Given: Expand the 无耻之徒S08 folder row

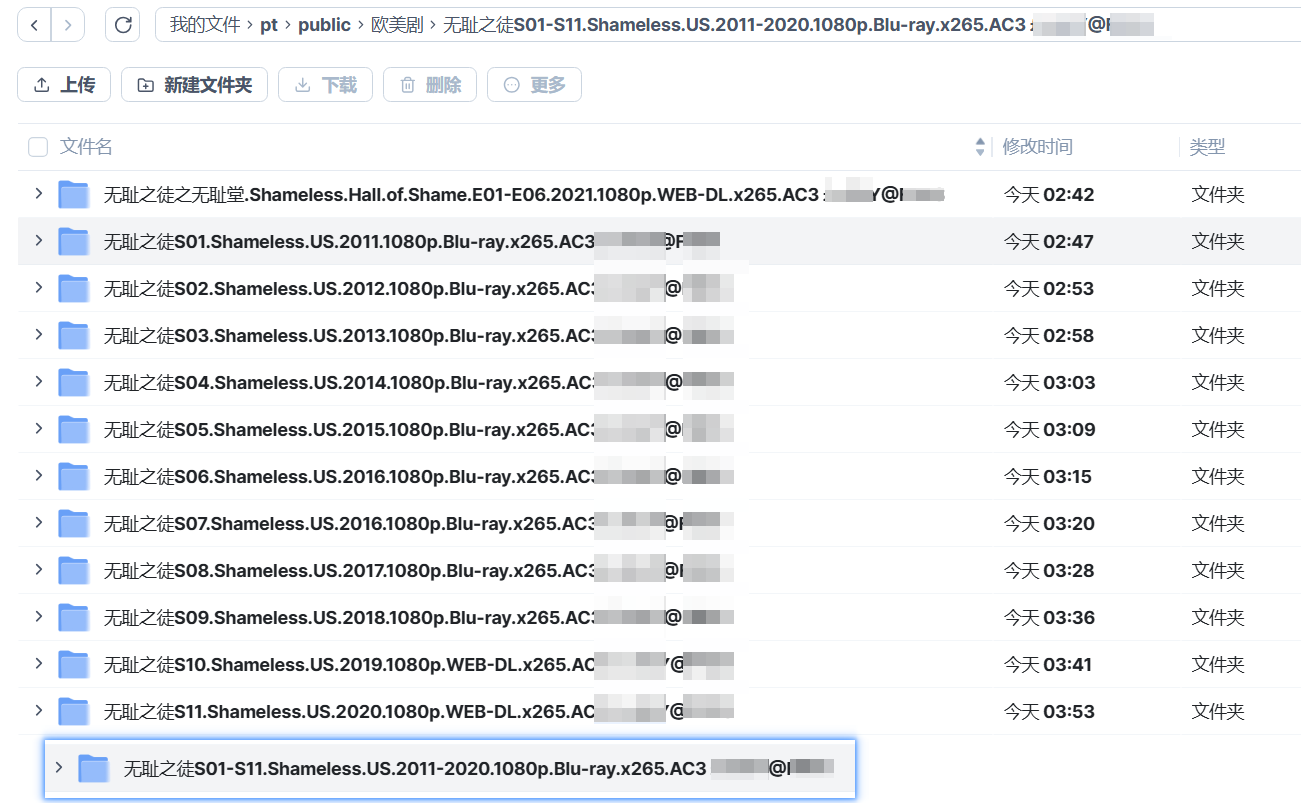Looking at the screenshot, I should coord(39,570).
